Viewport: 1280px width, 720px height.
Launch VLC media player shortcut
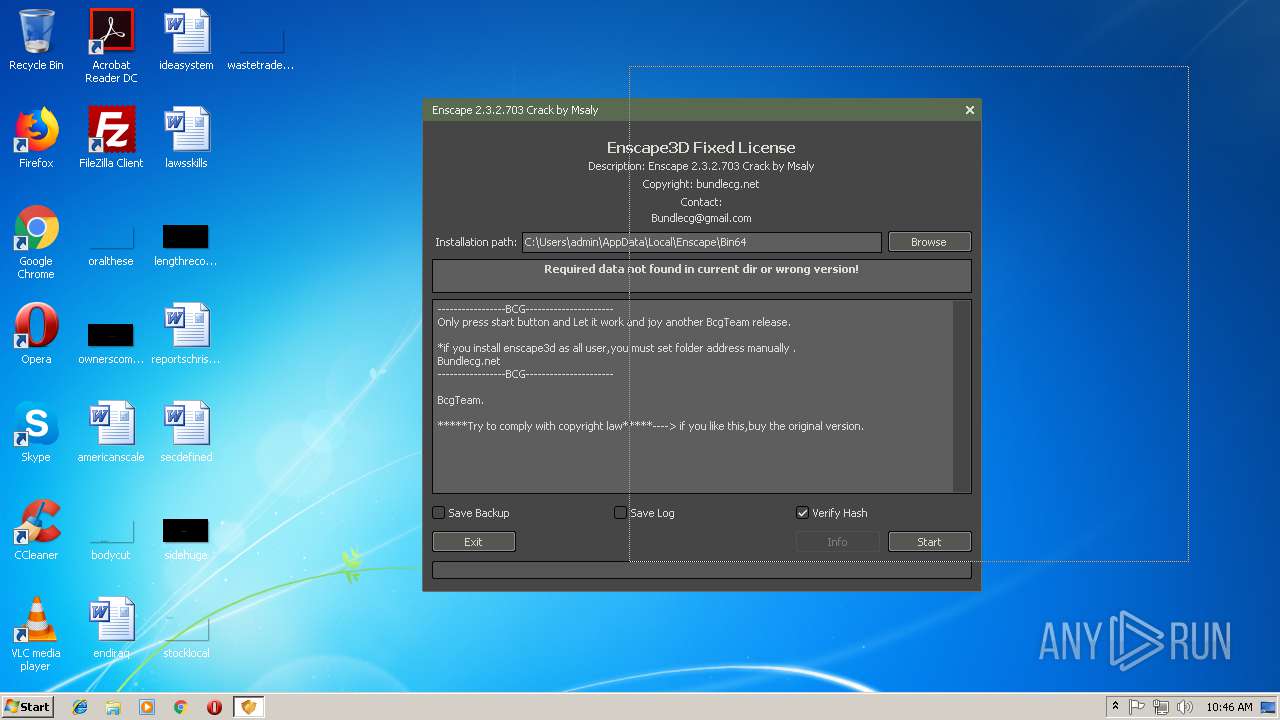click(36, 634)
